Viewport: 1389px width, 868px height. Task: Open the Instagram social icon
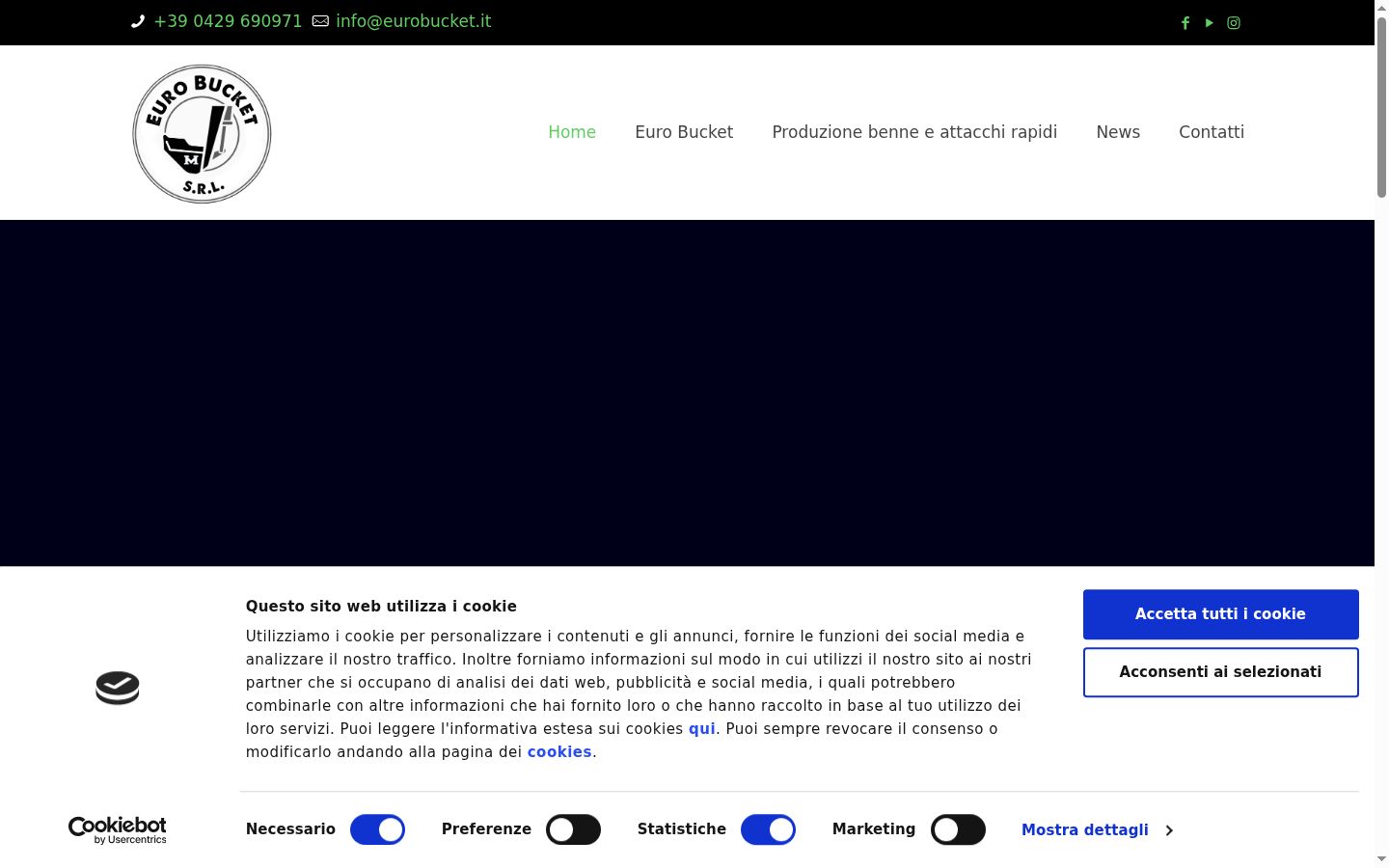(1234, 23)
